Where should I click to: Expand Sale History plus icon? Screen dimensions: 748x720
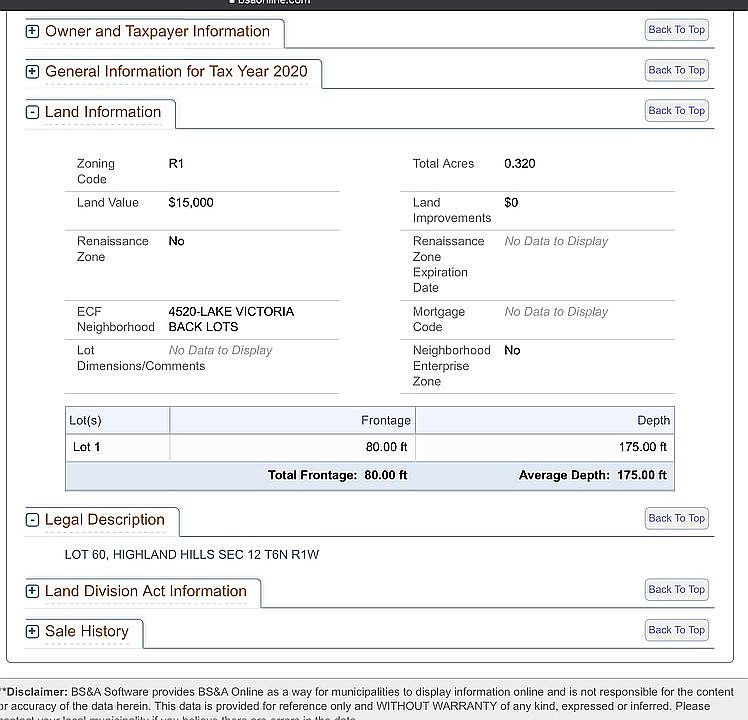pyautogui.click(x=32, y=632)
